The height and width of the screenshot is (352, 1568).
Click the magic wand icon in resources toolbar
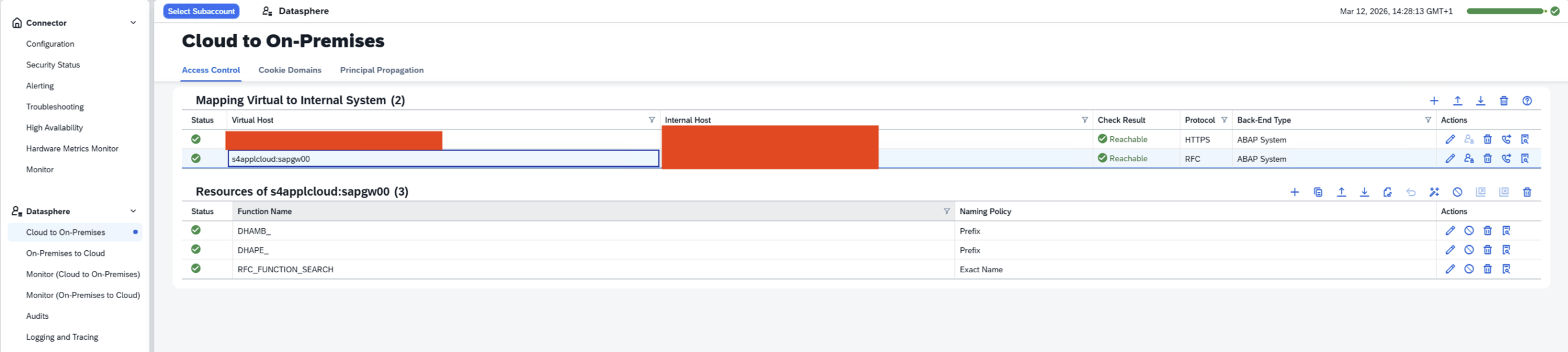(1434, 192)
